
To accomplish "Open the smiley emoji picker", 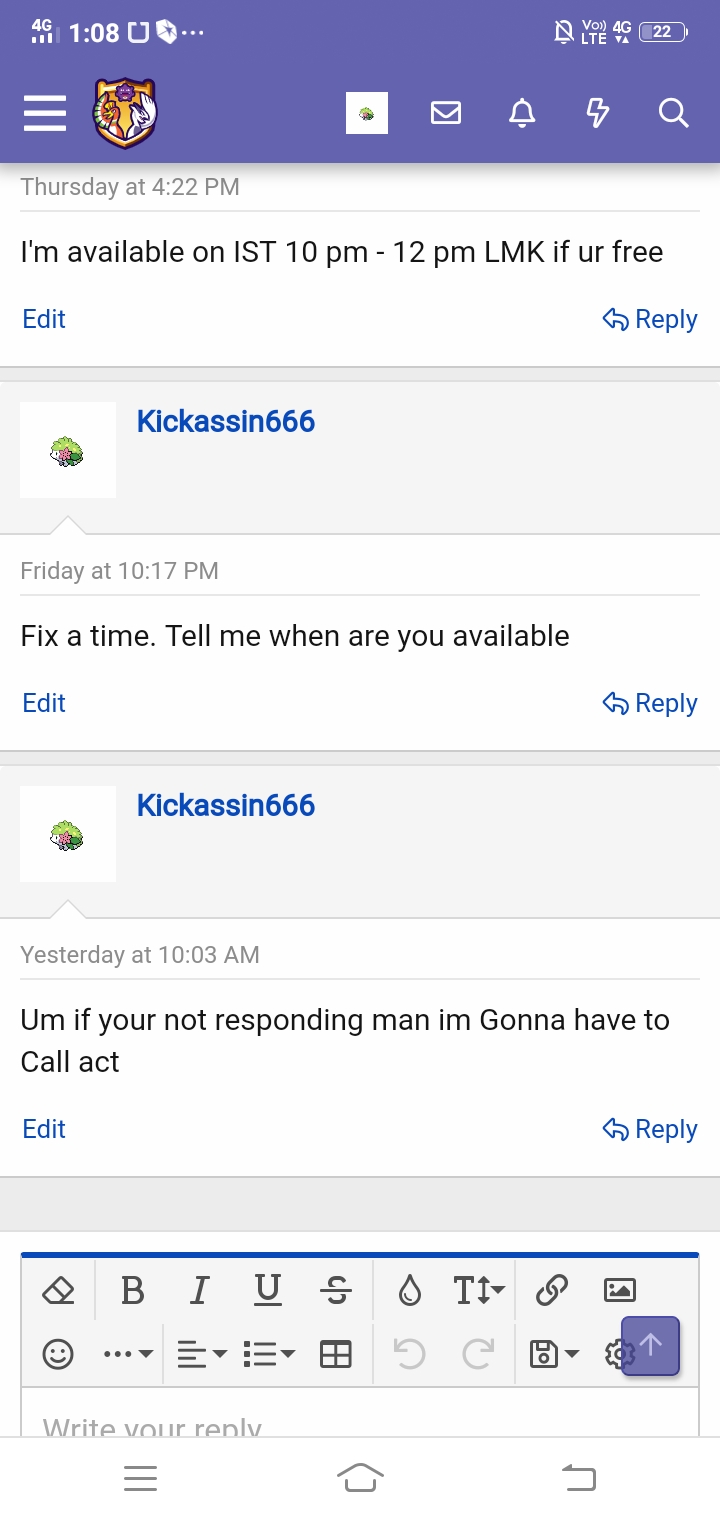I will (x=59, y=1354).
